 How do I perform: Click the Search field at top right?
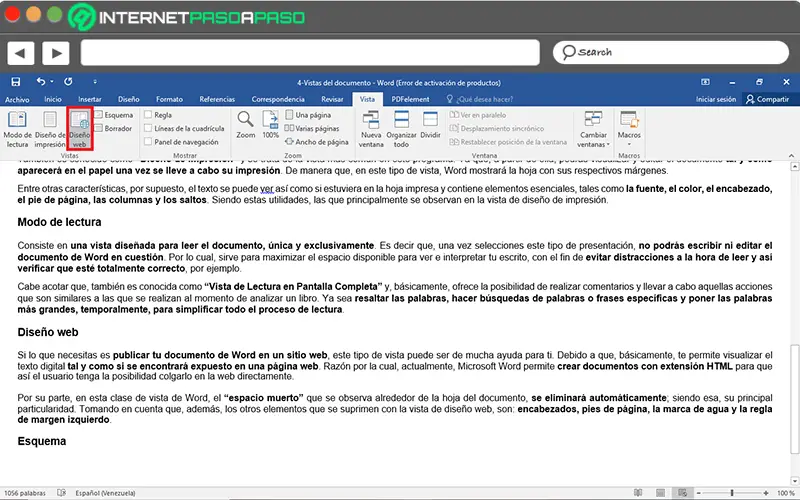[670, 52]
